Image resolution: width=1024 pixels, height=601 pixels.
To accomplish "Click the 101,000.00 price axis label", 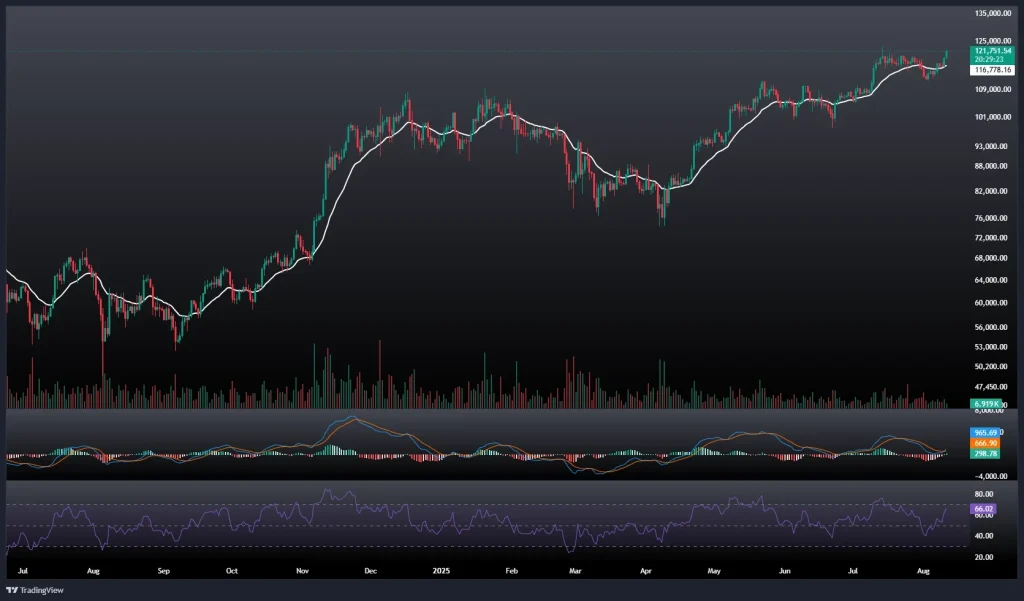I will (994, 117).
